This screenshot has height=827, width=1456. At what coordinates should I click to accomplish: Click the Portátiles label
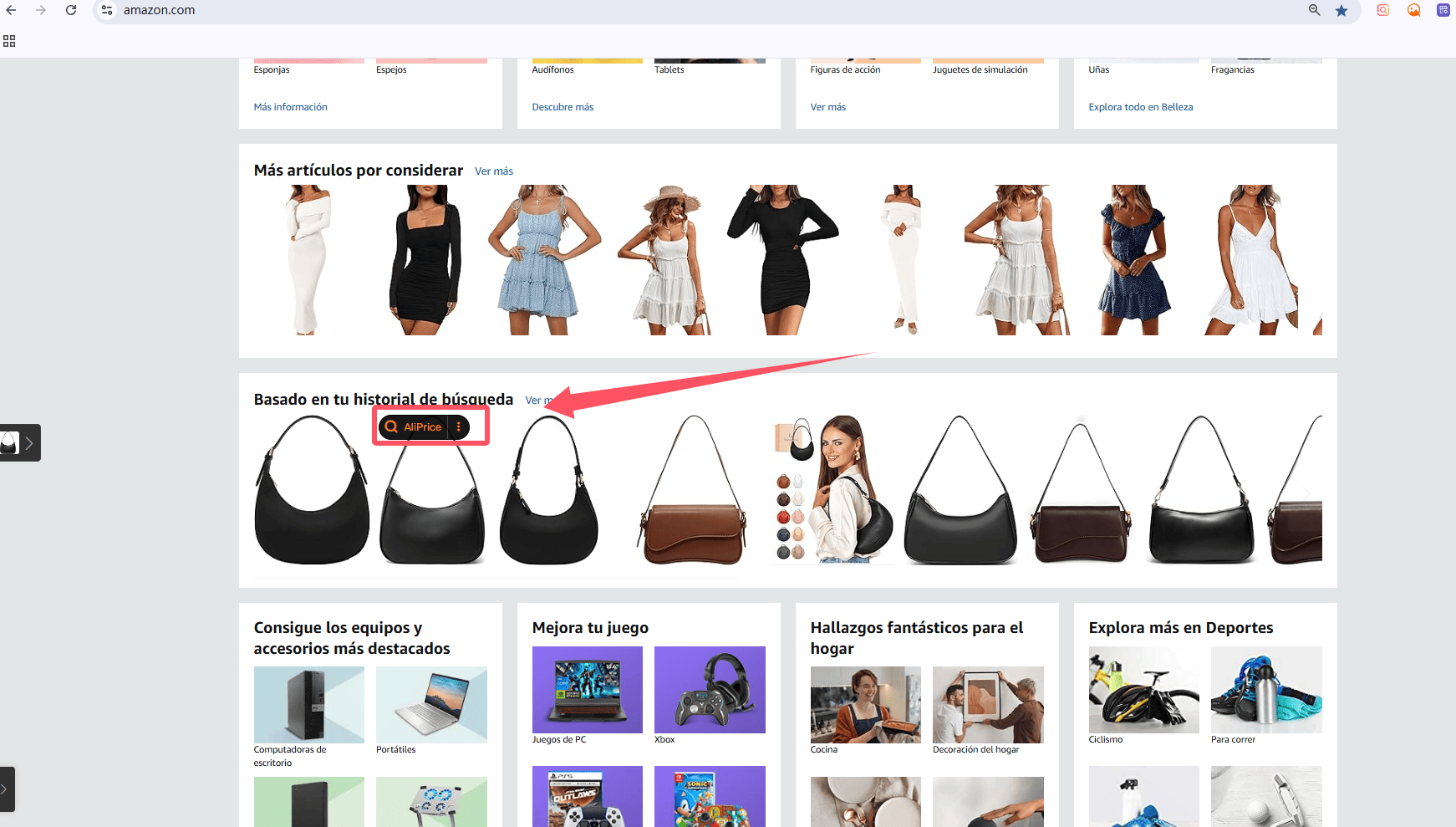pyautogui.click(x=395, y=749)
